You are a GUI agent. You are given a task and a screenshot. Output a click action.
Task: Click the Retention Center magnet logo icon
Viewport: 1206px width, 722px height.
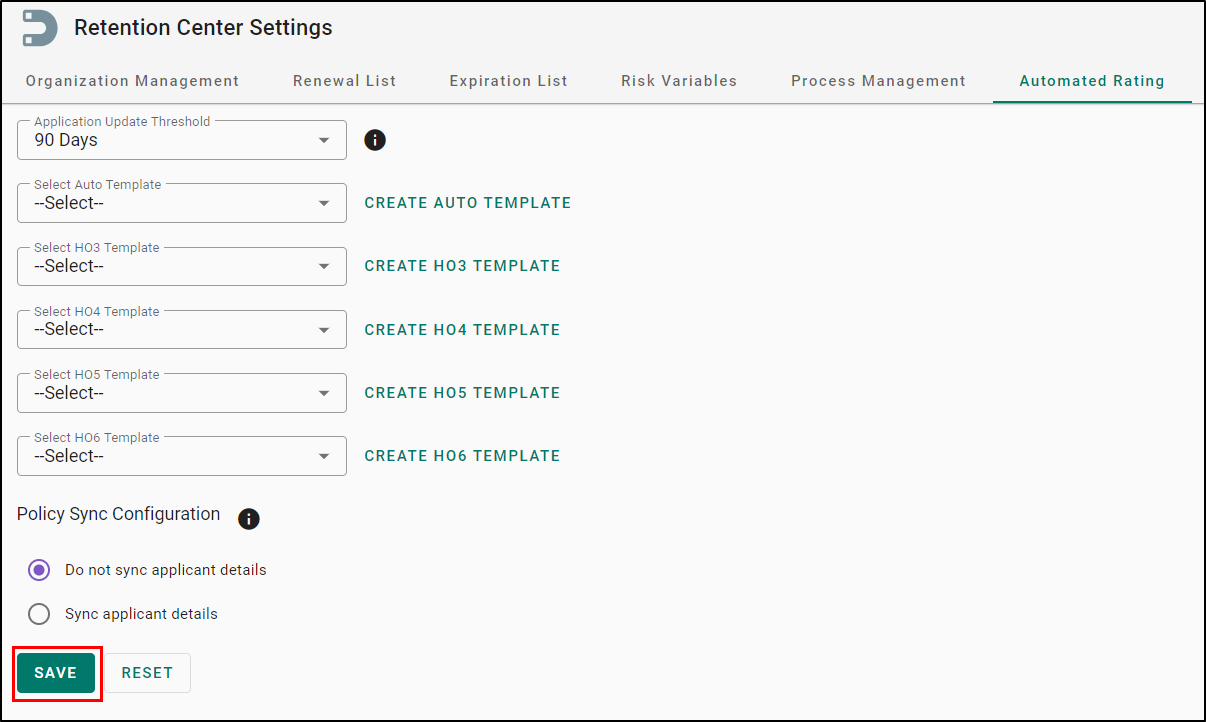[x=40, y=28]
